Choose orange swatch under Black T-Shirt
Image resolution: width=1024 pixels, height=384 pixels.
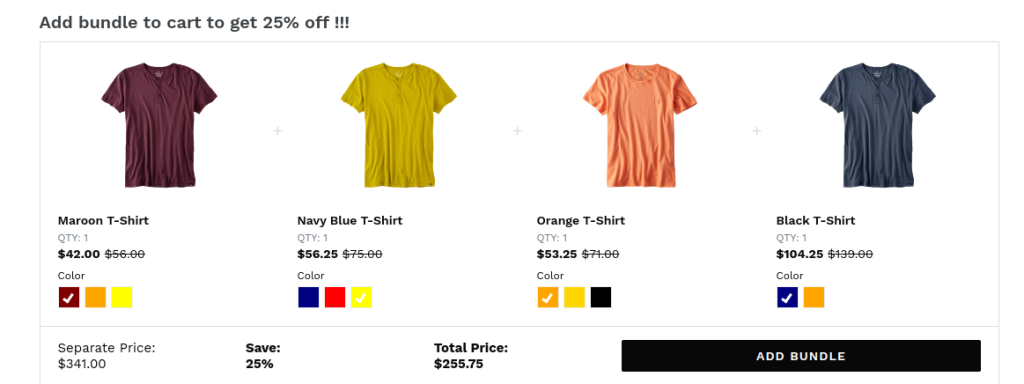click(x=814, y=297)
